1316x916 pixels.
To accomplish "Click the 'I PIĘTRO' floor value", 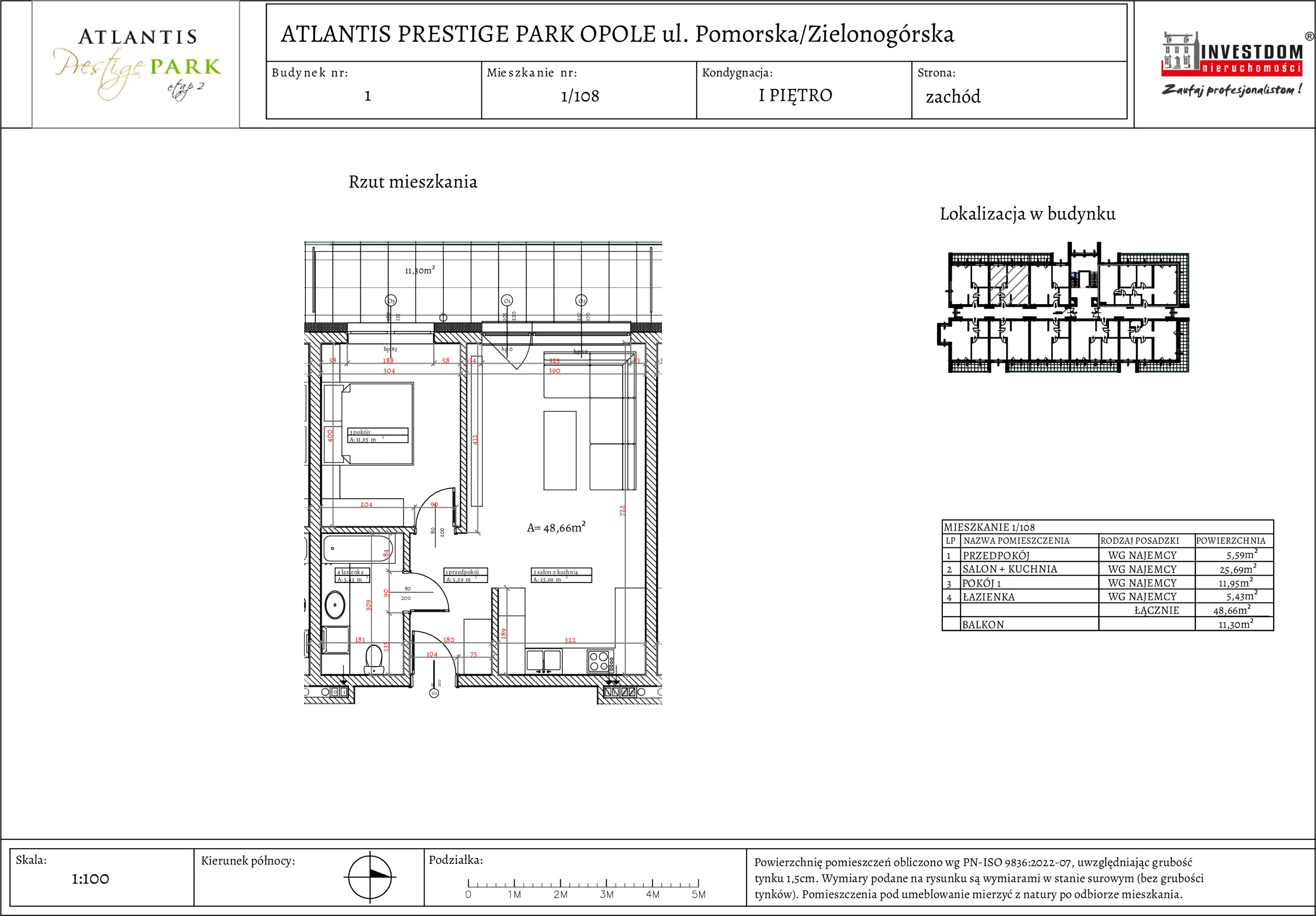I will point(795,95).
